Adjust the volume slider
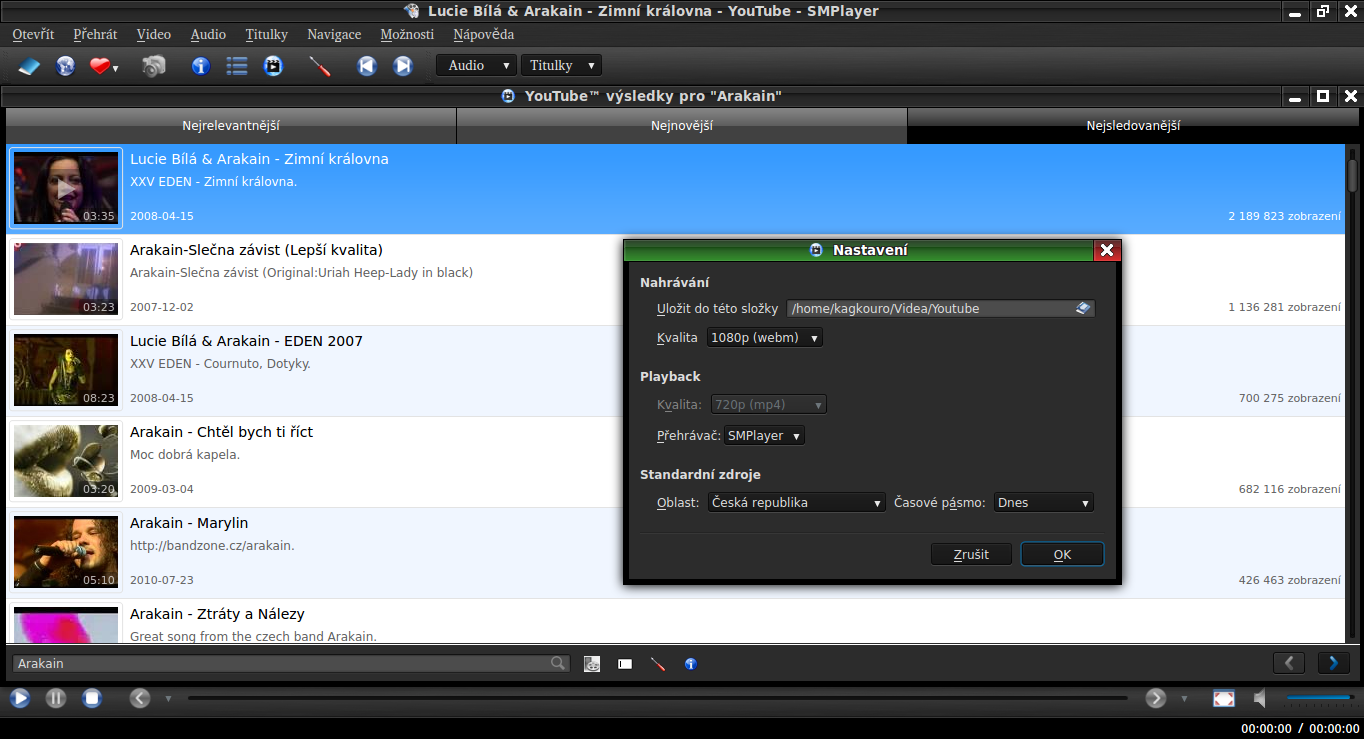This screenshot has height=739, width=1364. tap(1320, 698)
